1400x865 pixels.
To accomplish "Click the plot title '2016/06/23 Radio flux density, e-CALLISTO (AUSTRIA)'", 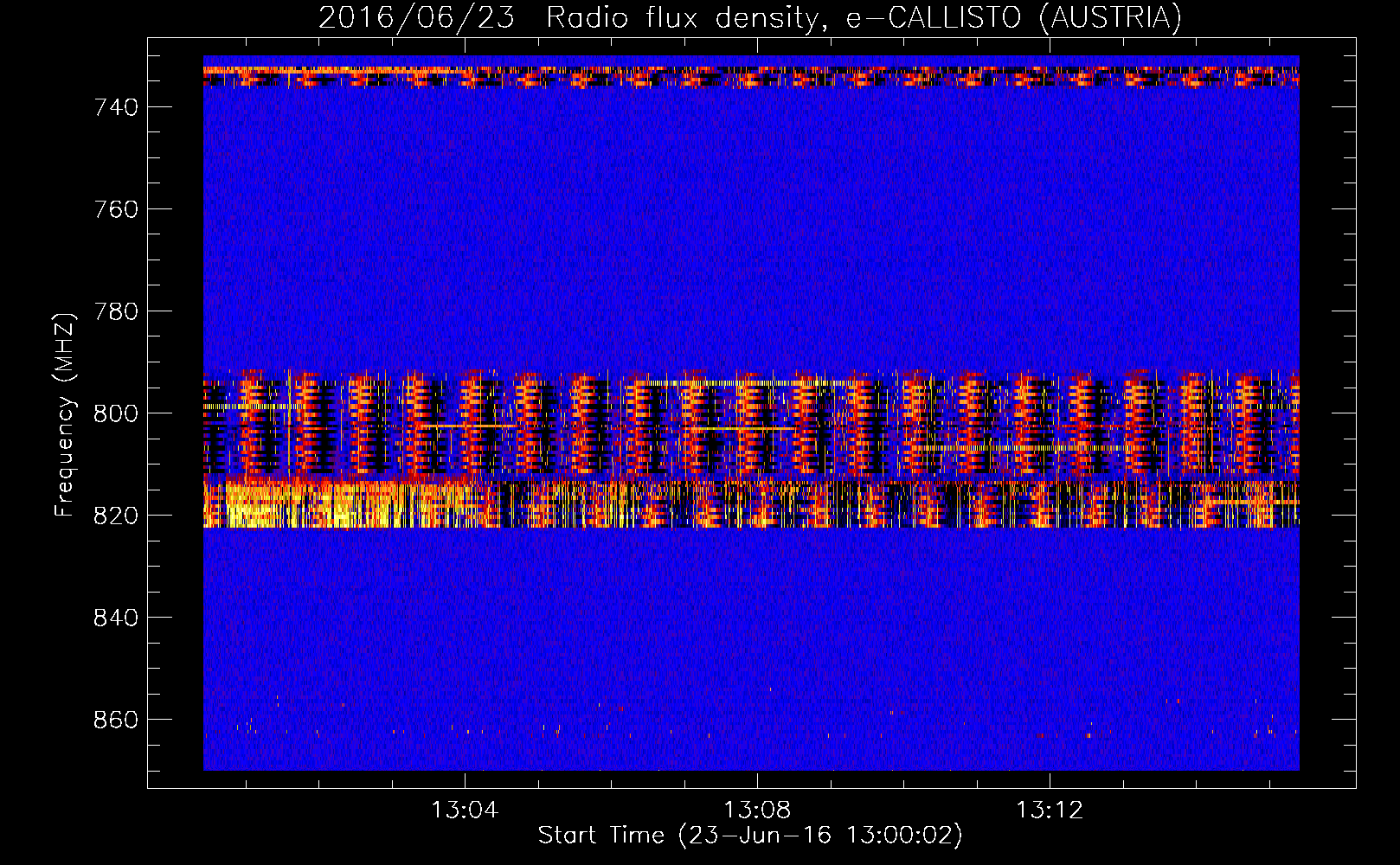I will pos(749,17).
